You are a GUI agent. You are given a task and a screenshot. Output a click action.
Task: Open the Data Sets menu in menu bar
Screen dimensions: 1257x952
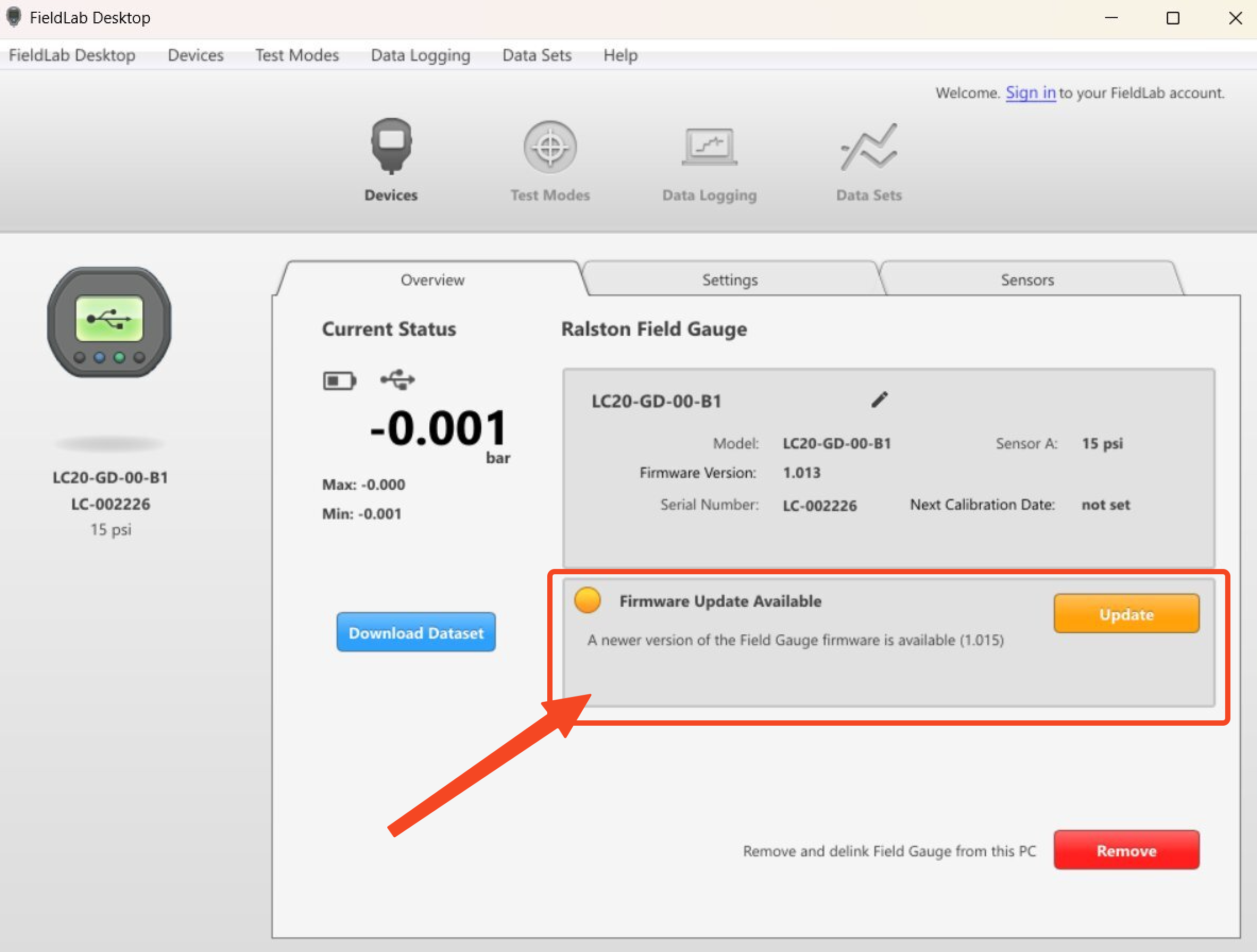[x=537, y=55]
